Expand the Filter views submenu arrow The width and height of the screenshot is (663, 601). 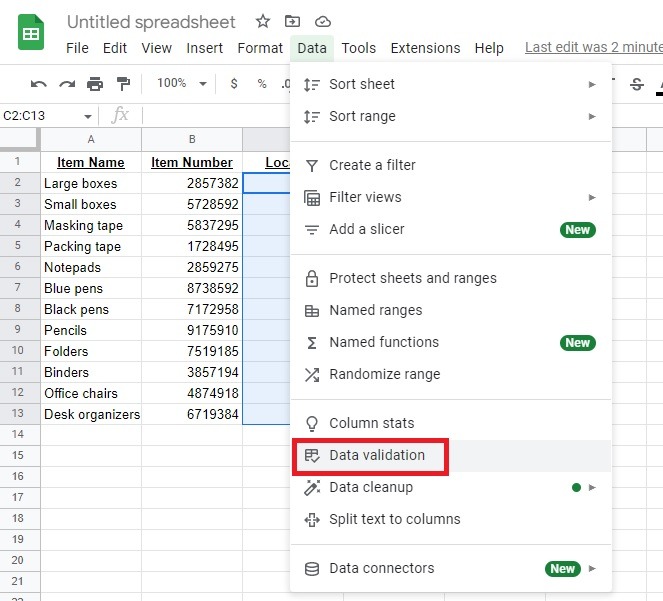[592, 198]
